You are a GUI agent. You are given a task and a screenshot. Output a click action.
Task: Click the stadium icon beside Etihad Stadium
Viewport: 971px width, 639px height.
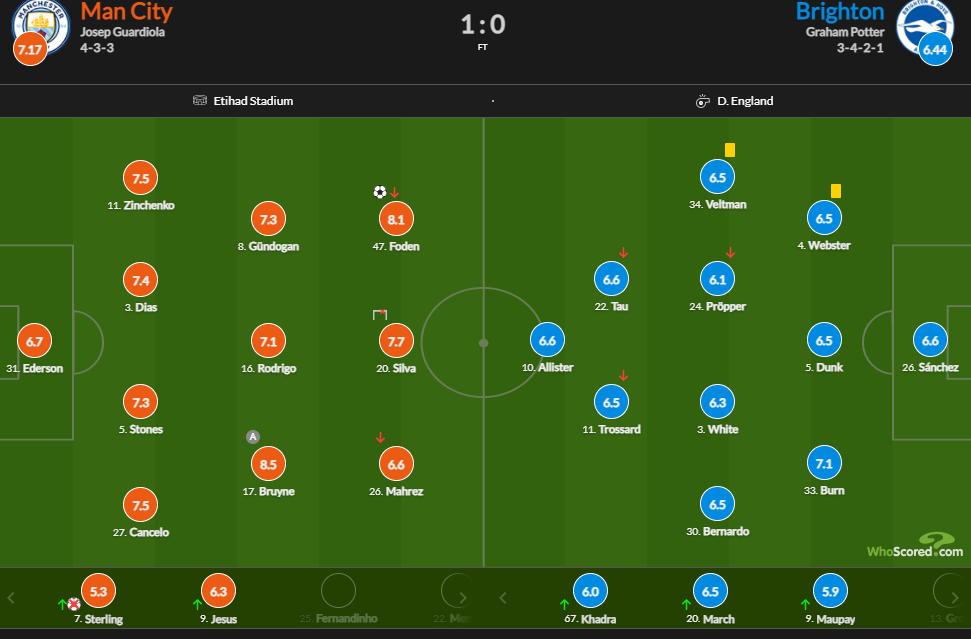tap(200, 101)
